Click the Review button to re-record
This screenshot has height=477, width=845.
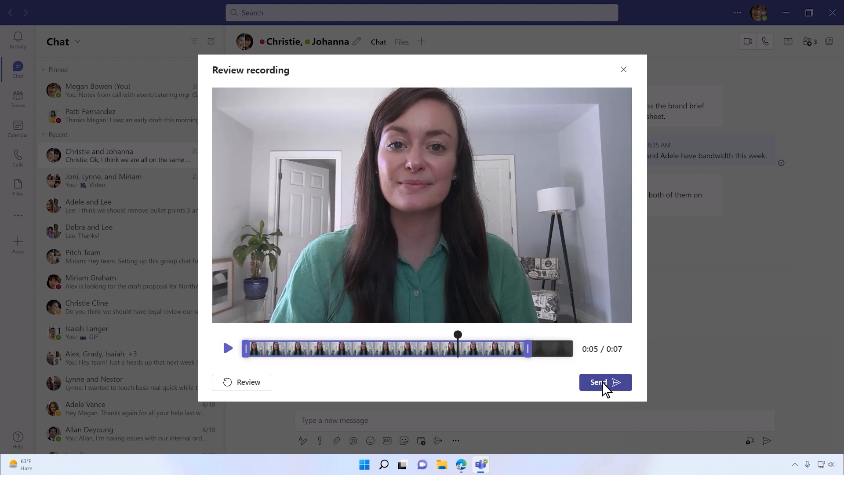tap(242, 382)
